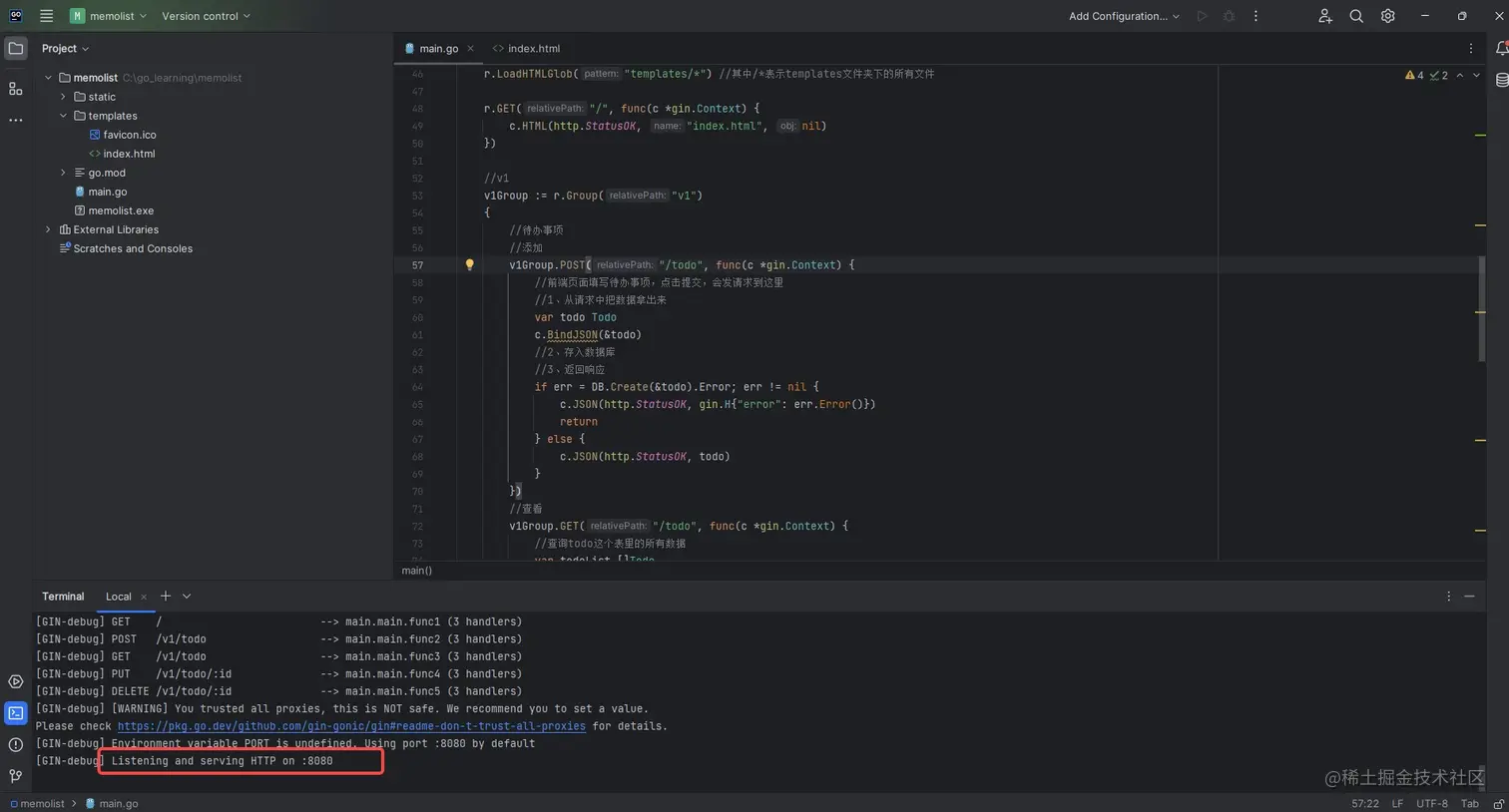Click the GoLand logo icon
This screenshot has height=812, width=1509.
point(16,16)
